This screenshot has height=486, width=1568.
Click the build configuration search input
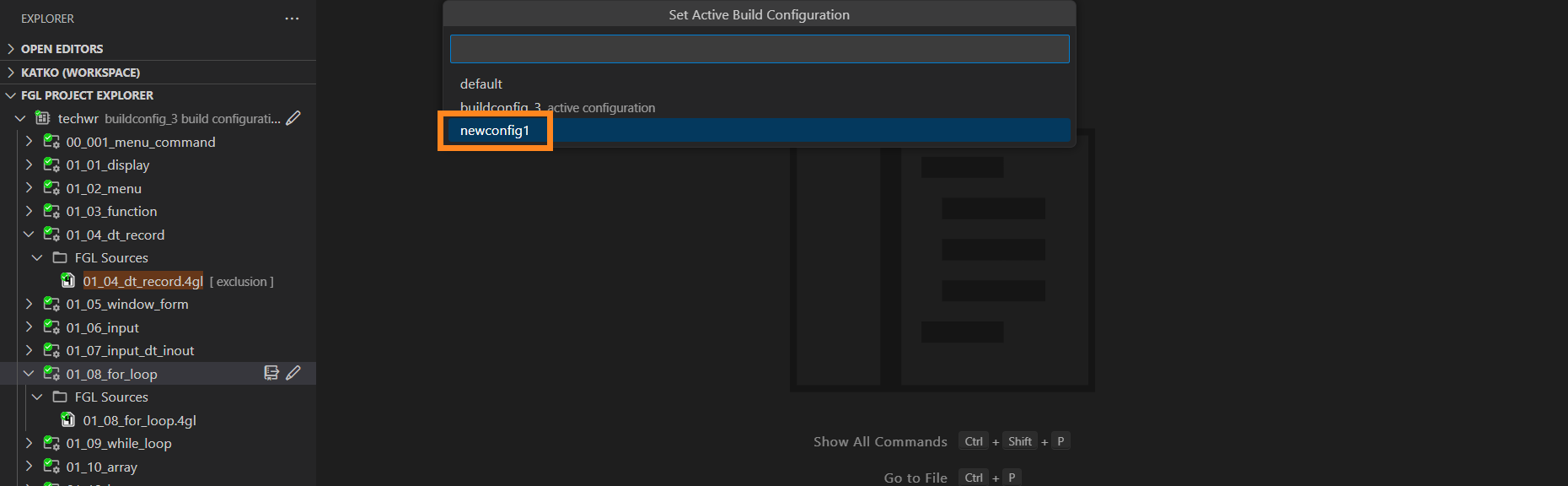tap(759, 49)
